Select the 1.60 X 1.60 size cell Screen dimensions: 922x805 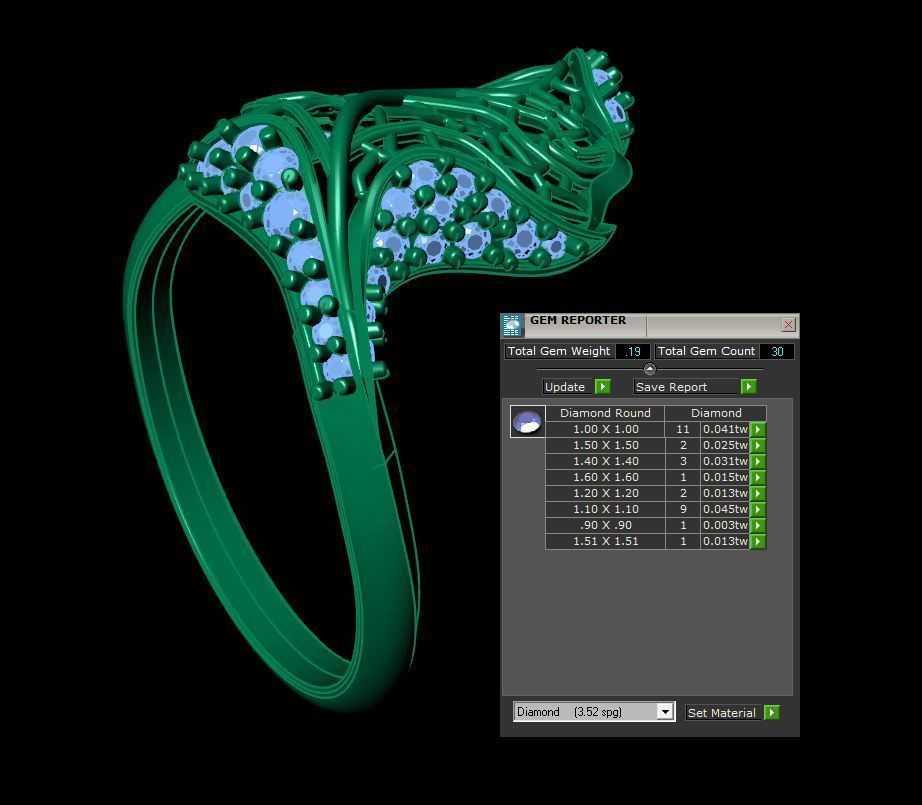click(x=606, y=477)
